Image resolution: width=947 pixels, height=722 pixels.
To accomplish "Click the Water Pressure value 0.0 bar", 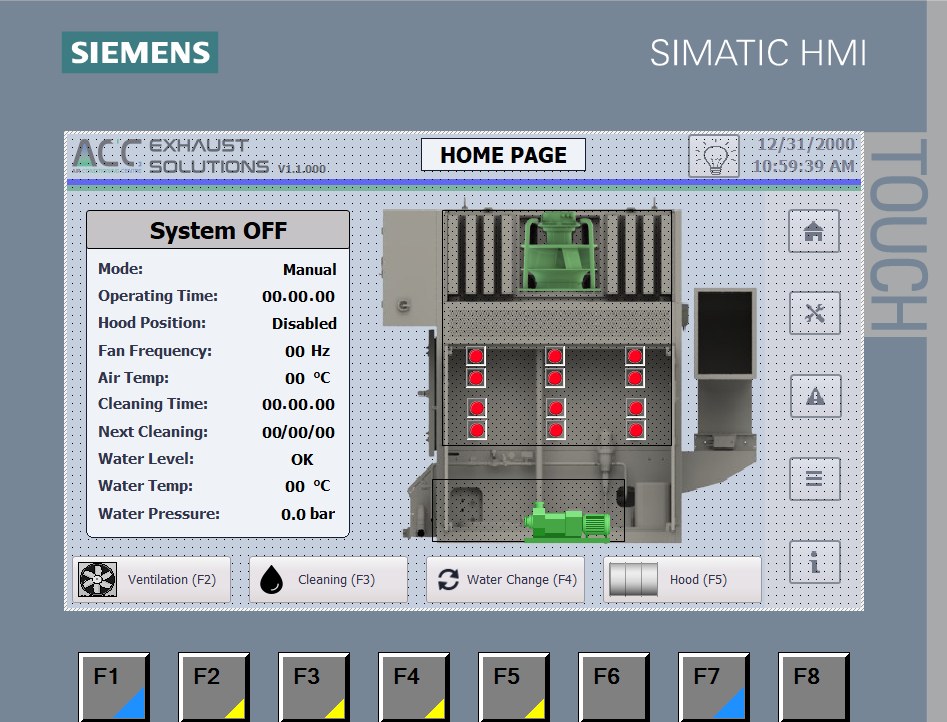I will coord(307,514).
